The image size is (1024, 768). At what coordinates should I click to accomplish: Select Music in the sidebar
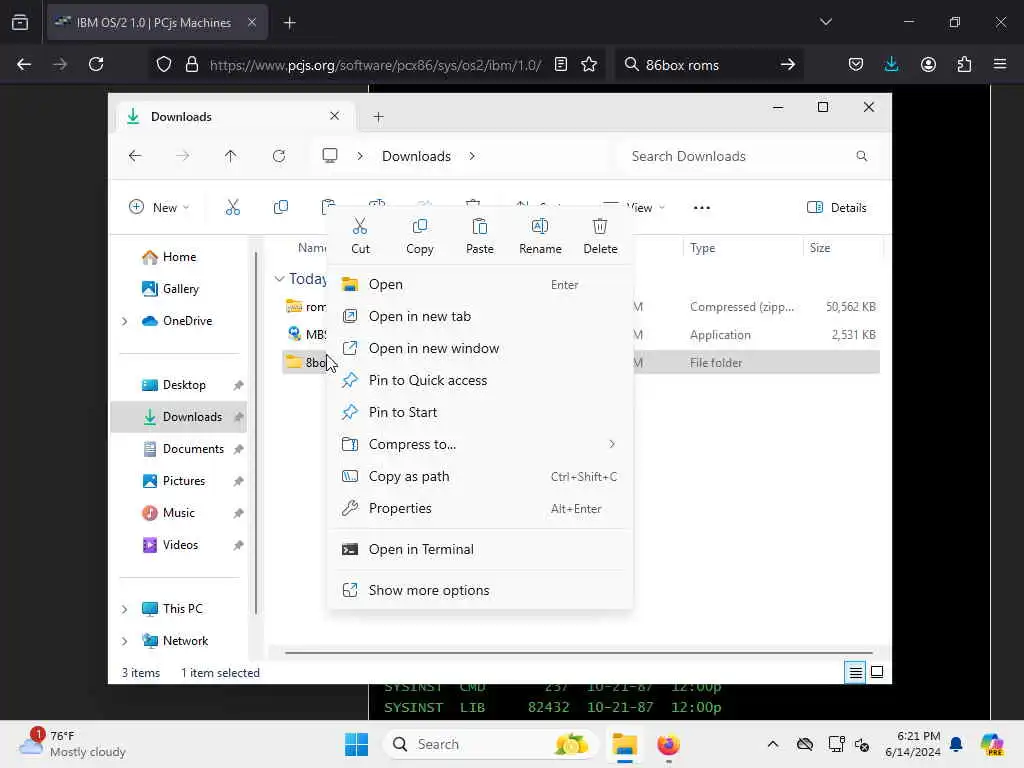click(180, 513)
